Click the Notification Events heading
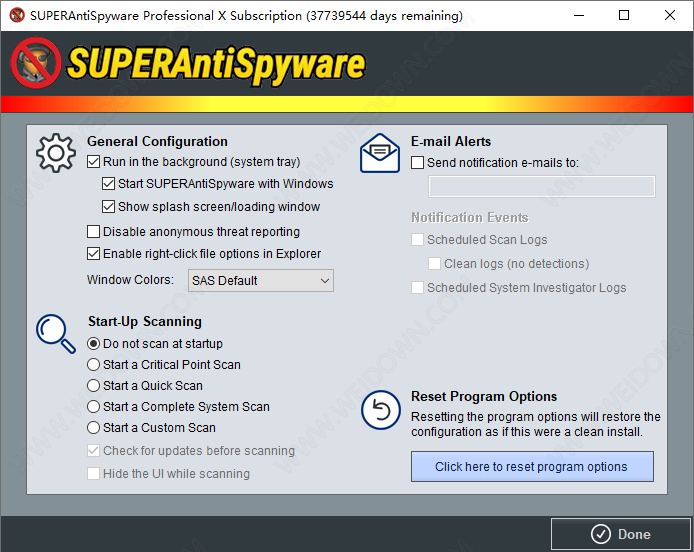Viewport: 694px width, 552px height. pyautogui.click(x=470, y=217)
